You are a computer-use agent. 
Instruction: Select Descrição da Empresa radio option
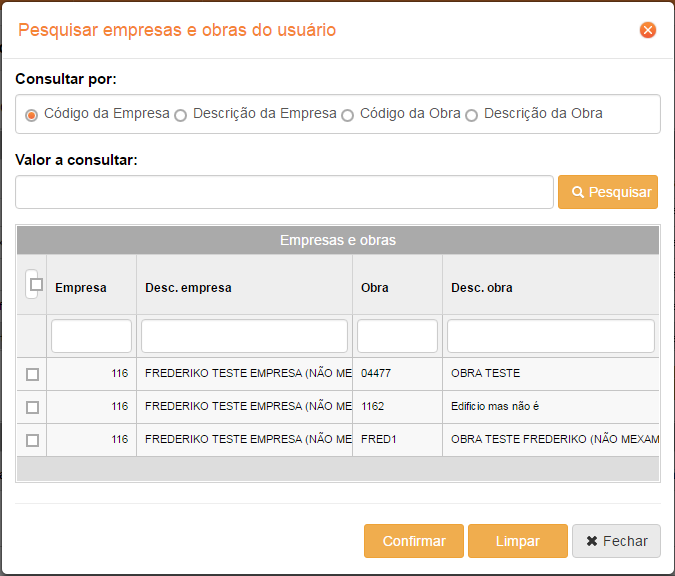181,115
